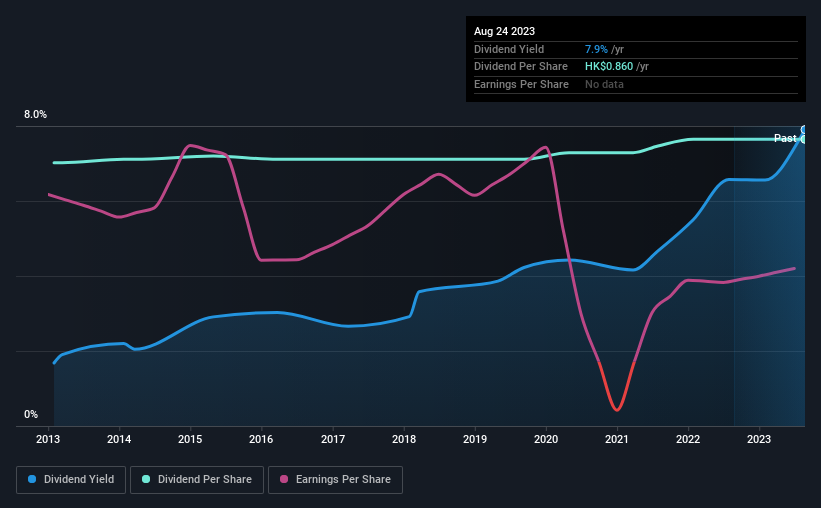Select the 2021 x-axis label
This screenshot has width=821, height=508.
tap(617, 438)
